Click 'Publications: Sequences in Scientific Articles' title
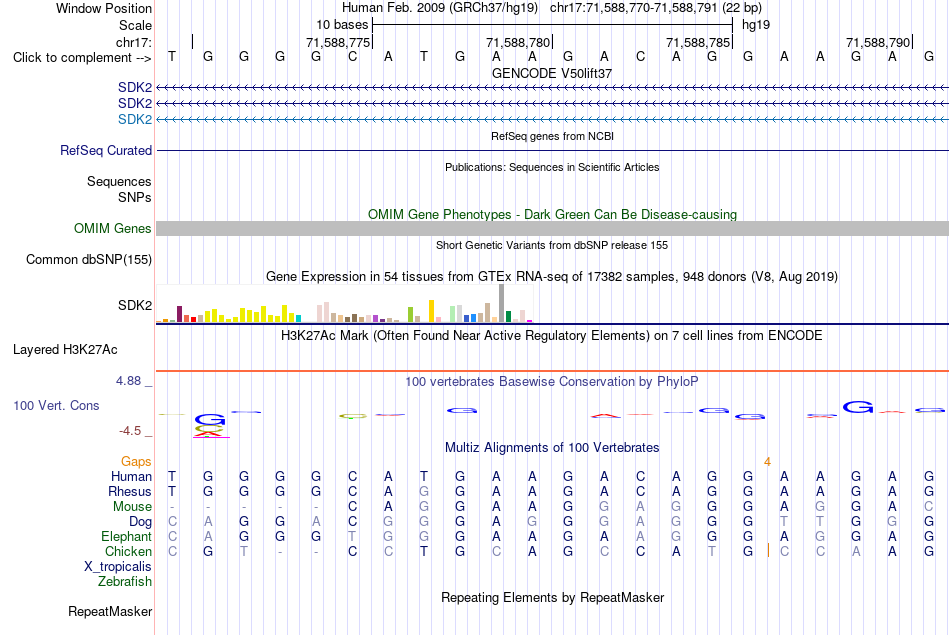This screenshot has height=635, width=950. 552,167
